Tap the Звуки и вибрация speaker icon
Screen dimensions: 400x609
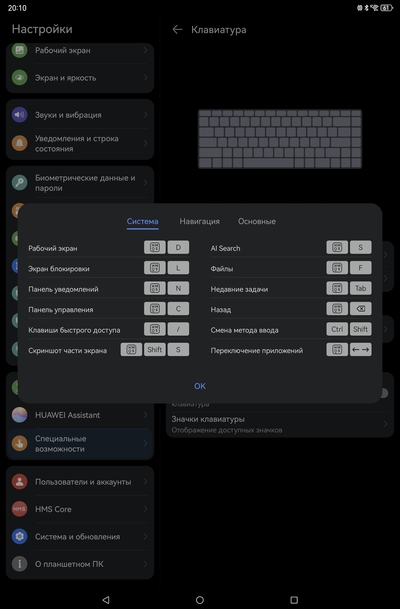click(19, 115)
